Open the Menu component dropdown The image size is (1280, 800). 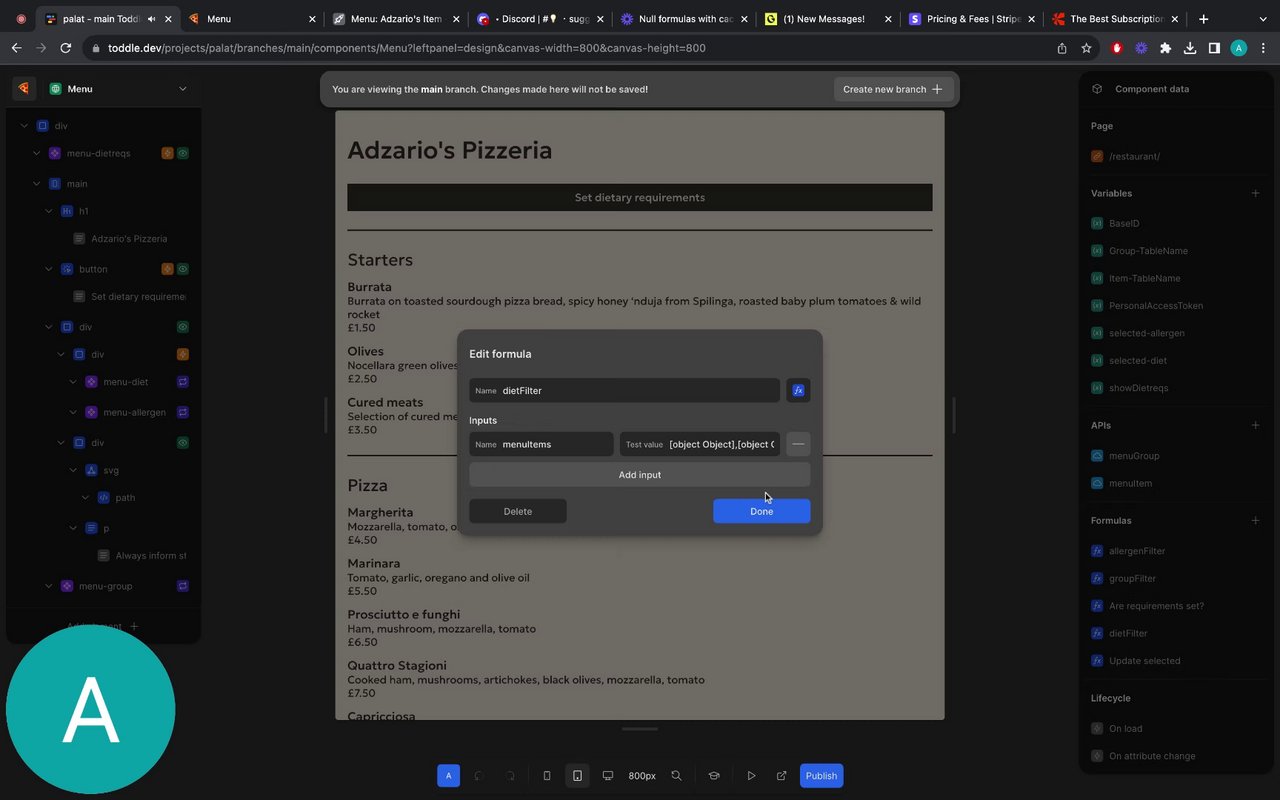tap(182, 89)
